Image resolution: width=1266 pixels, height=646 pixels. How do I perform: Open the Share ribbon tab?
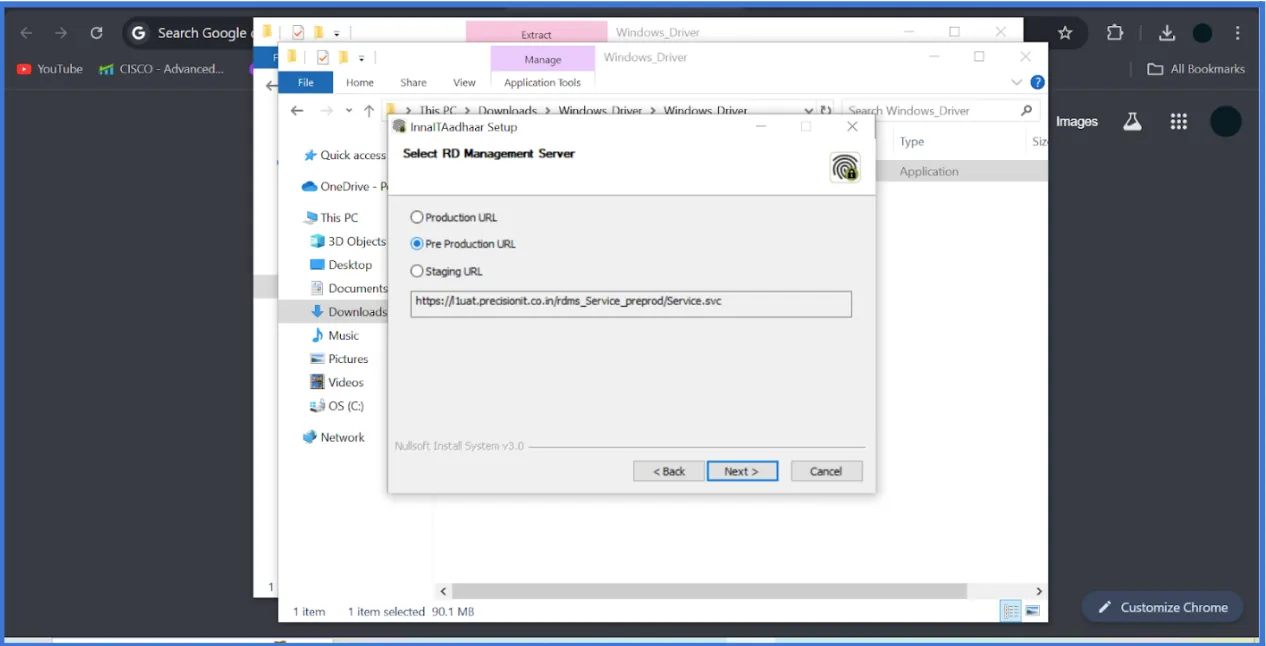point(413,83)
